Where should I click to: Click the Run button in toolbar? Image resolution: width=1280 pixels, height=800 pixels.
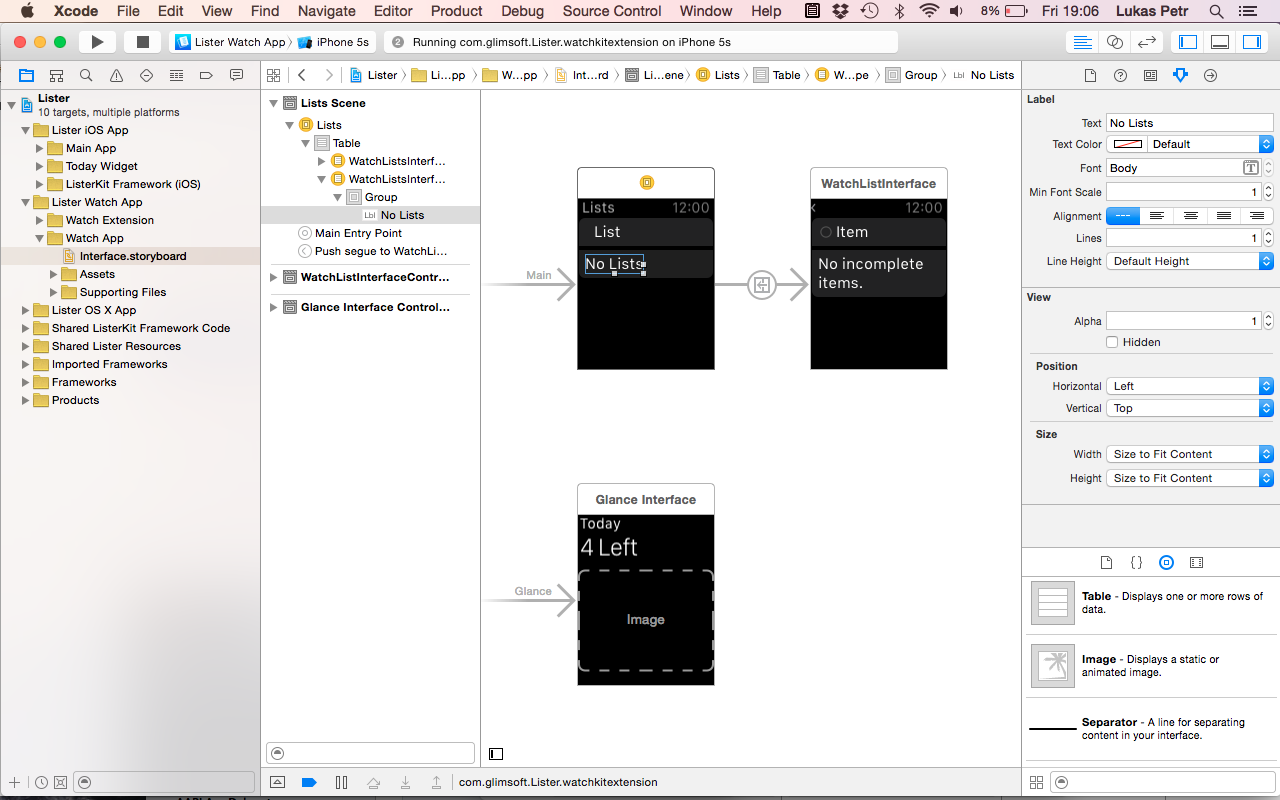coord(97,42)
